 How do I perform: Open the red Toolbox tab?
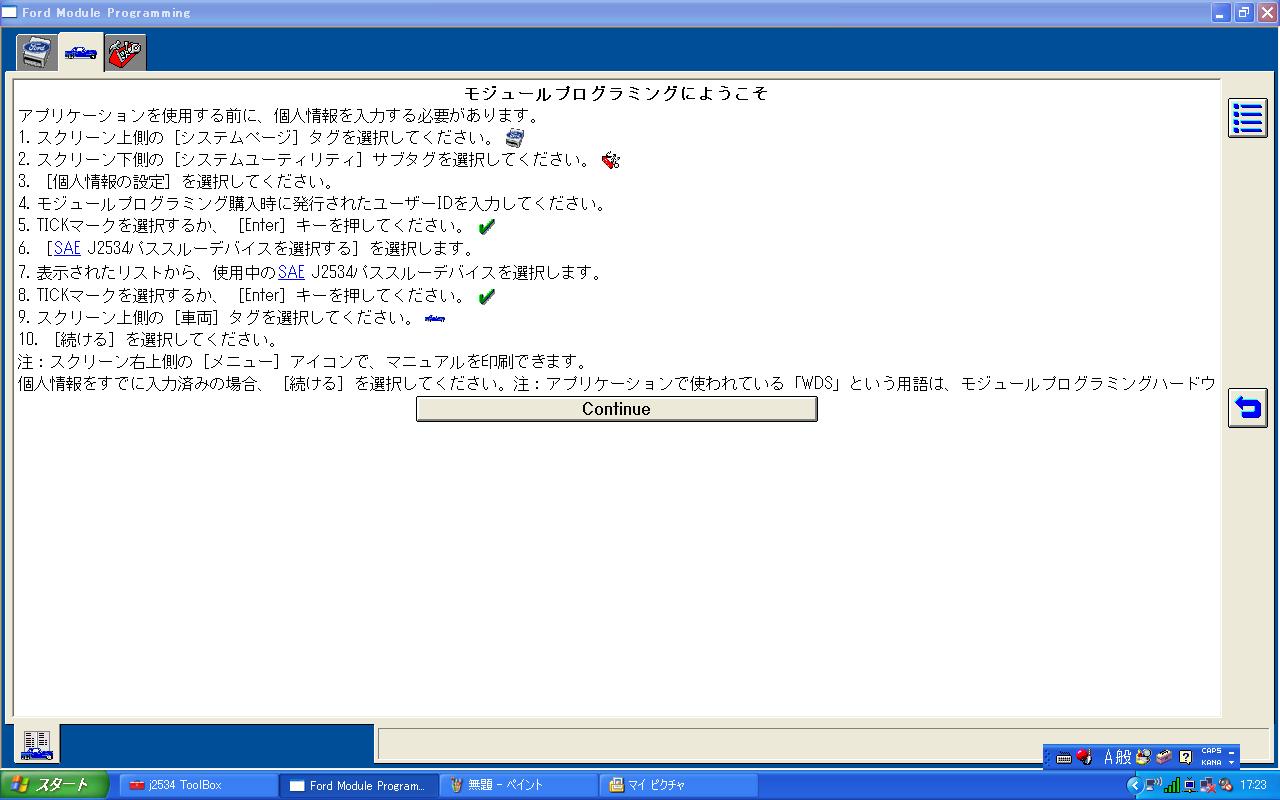(x=125, y=52)
